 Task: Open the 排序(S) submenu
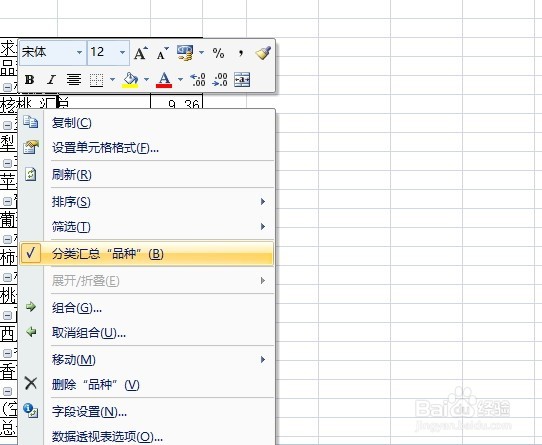[x=147, y=202]
